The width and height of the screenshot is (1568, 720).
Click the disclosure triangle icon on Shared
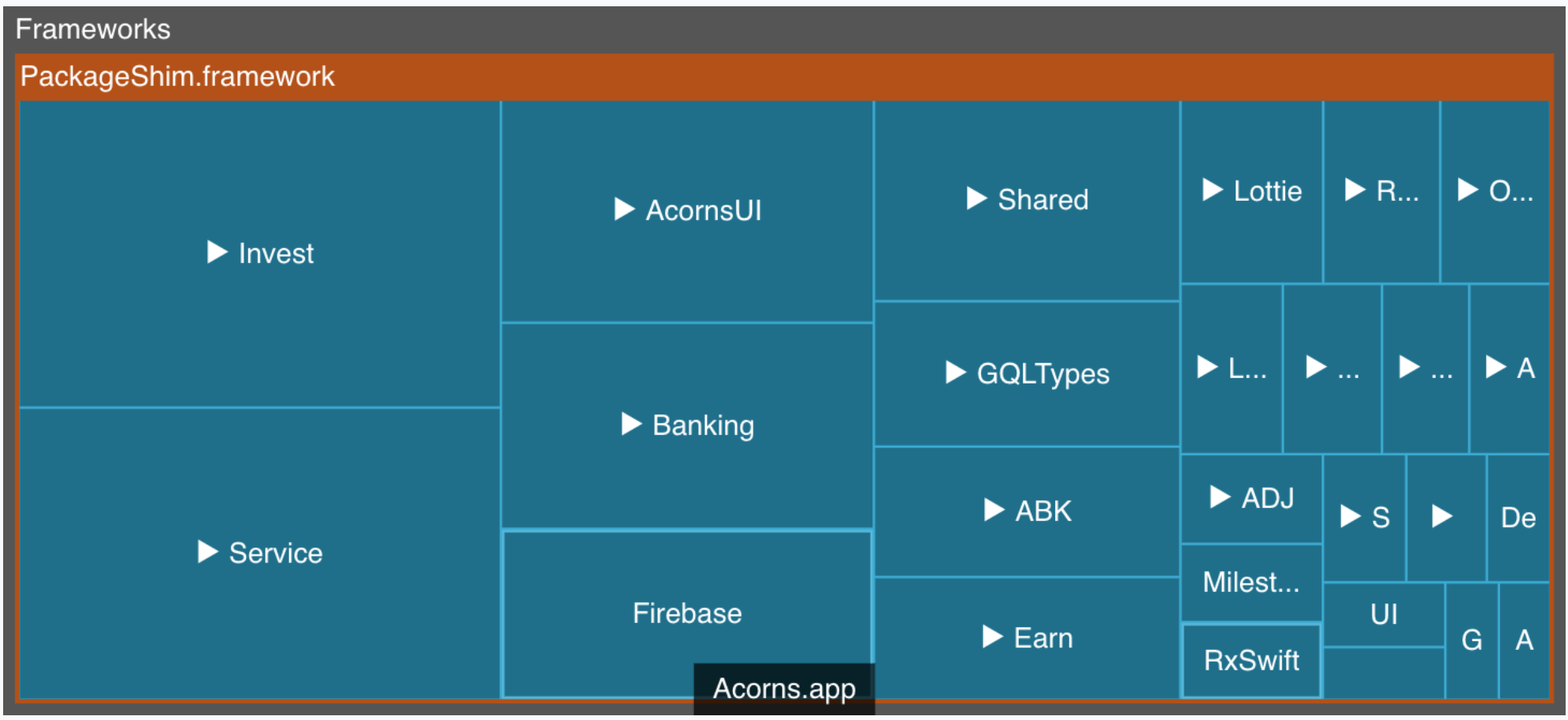click(x=976, y=199)
